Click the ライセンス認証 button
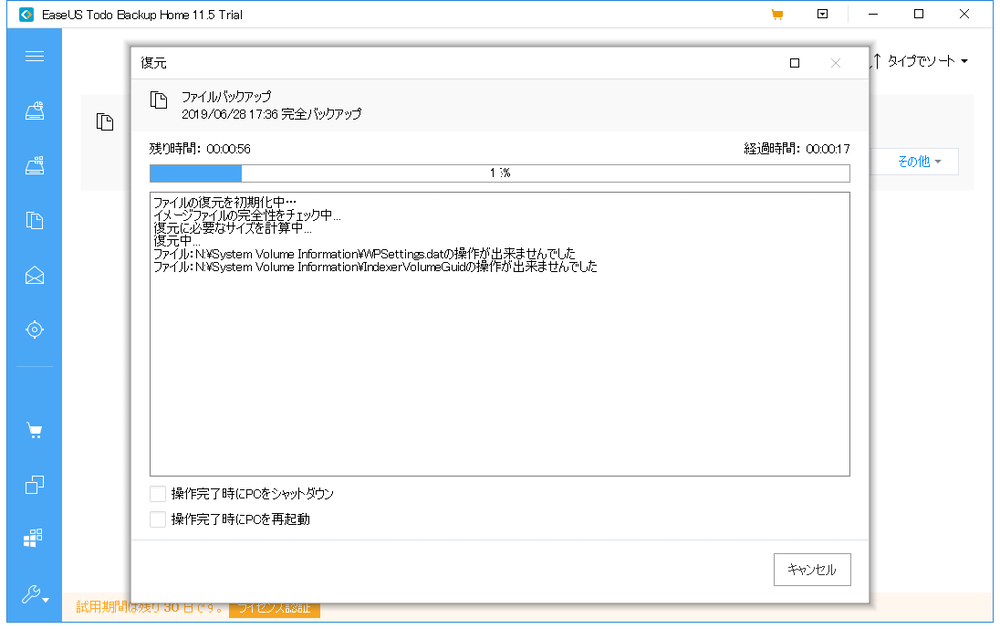 click(x=274, y=608)
